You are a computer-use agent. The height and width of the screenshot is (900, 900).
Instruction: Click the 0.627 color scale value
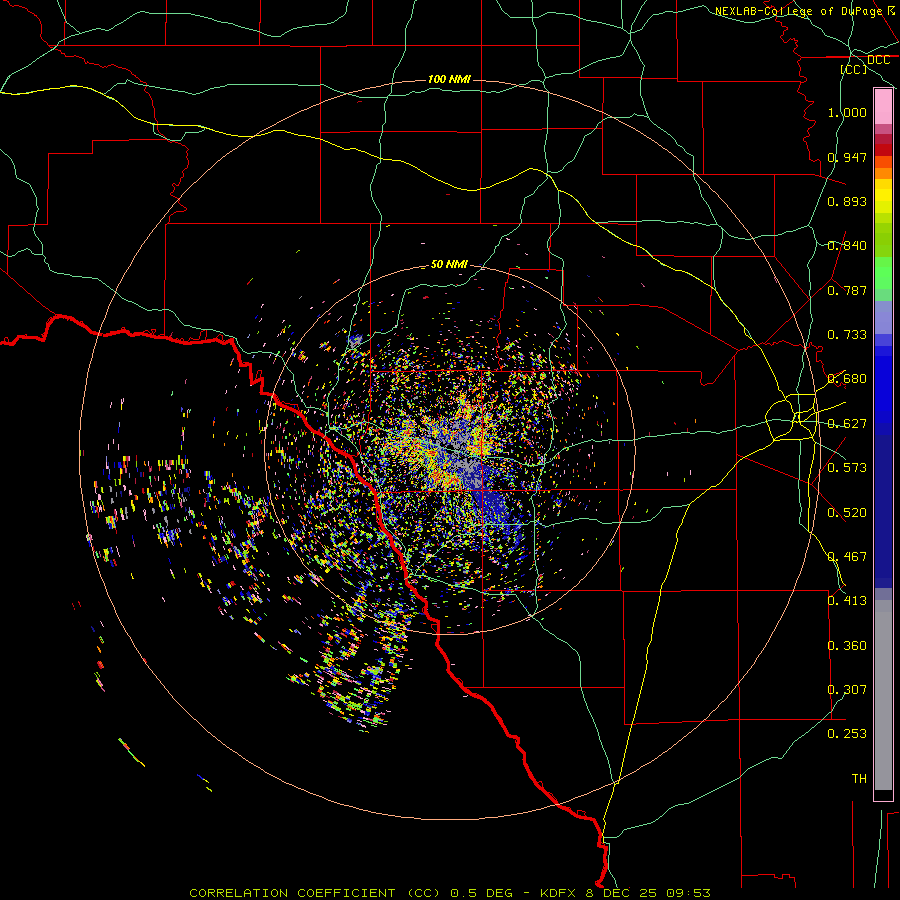pyautogui.click(x=847, y=424)
